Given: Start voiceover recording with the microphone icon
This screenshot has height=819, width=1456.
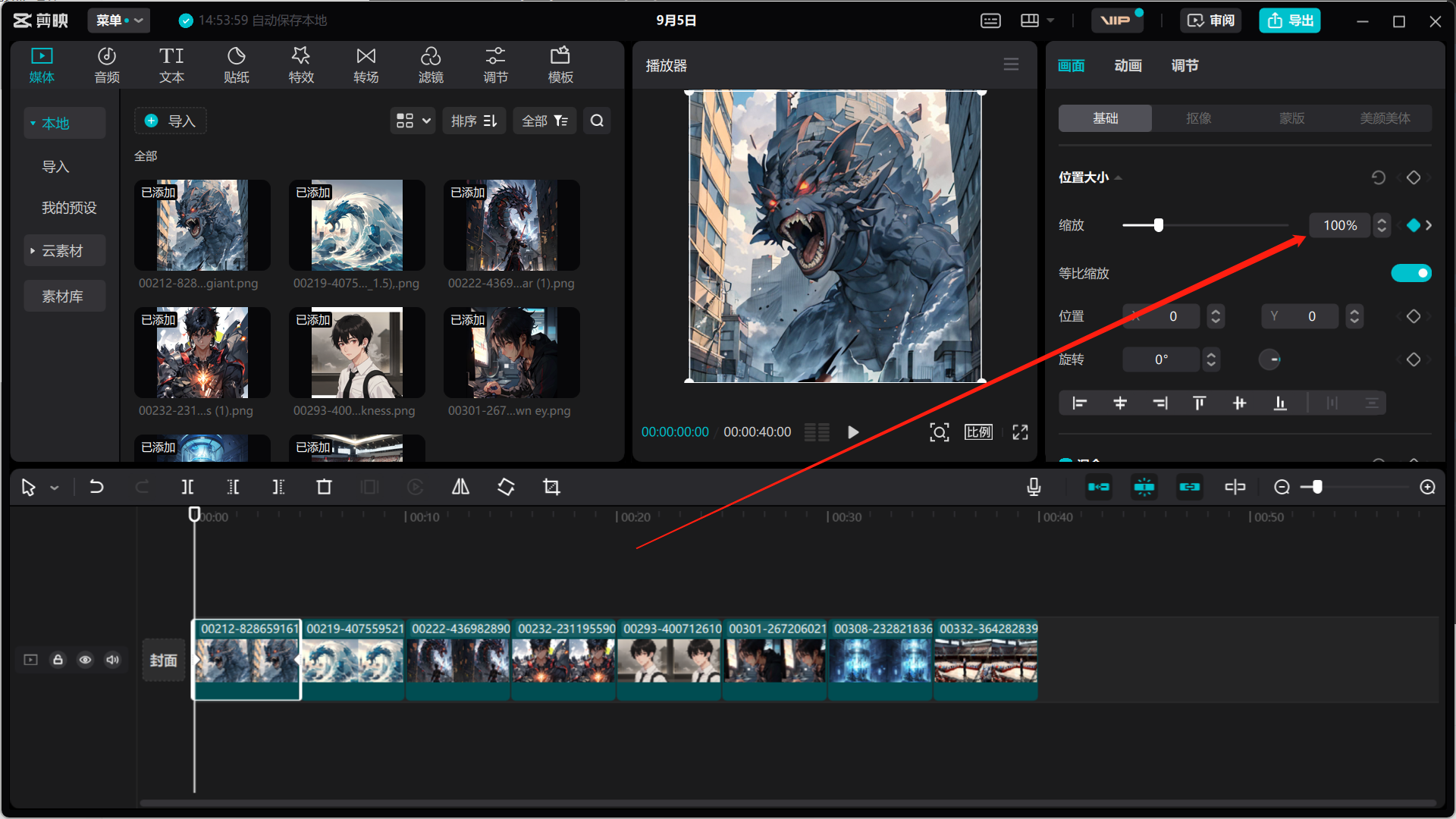Looking at the screenshot, I should click(x=1033, y=487).
